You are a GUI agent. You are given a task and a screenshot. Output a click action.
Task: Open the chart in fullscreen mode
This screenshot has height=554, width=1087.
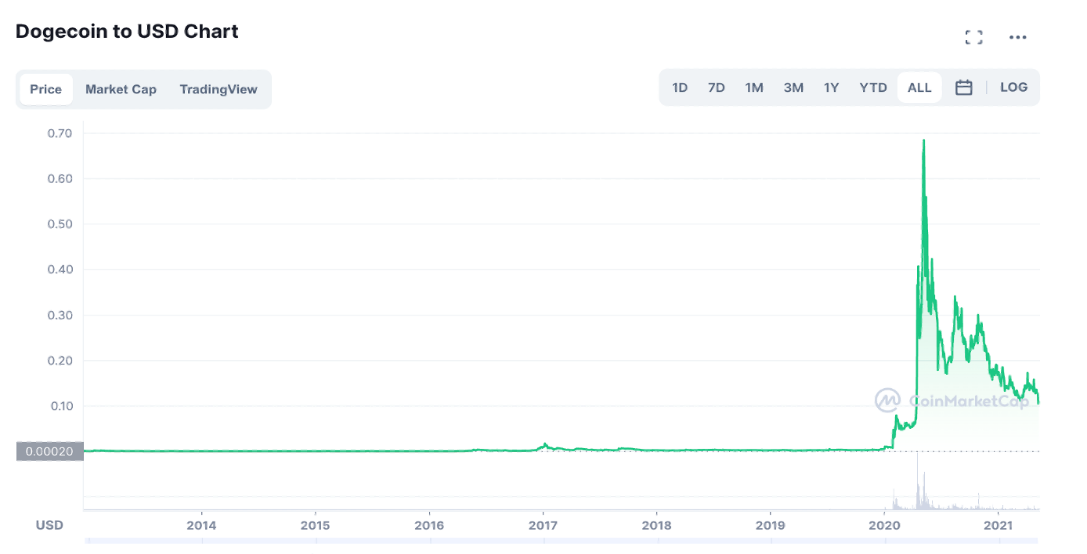973,37
